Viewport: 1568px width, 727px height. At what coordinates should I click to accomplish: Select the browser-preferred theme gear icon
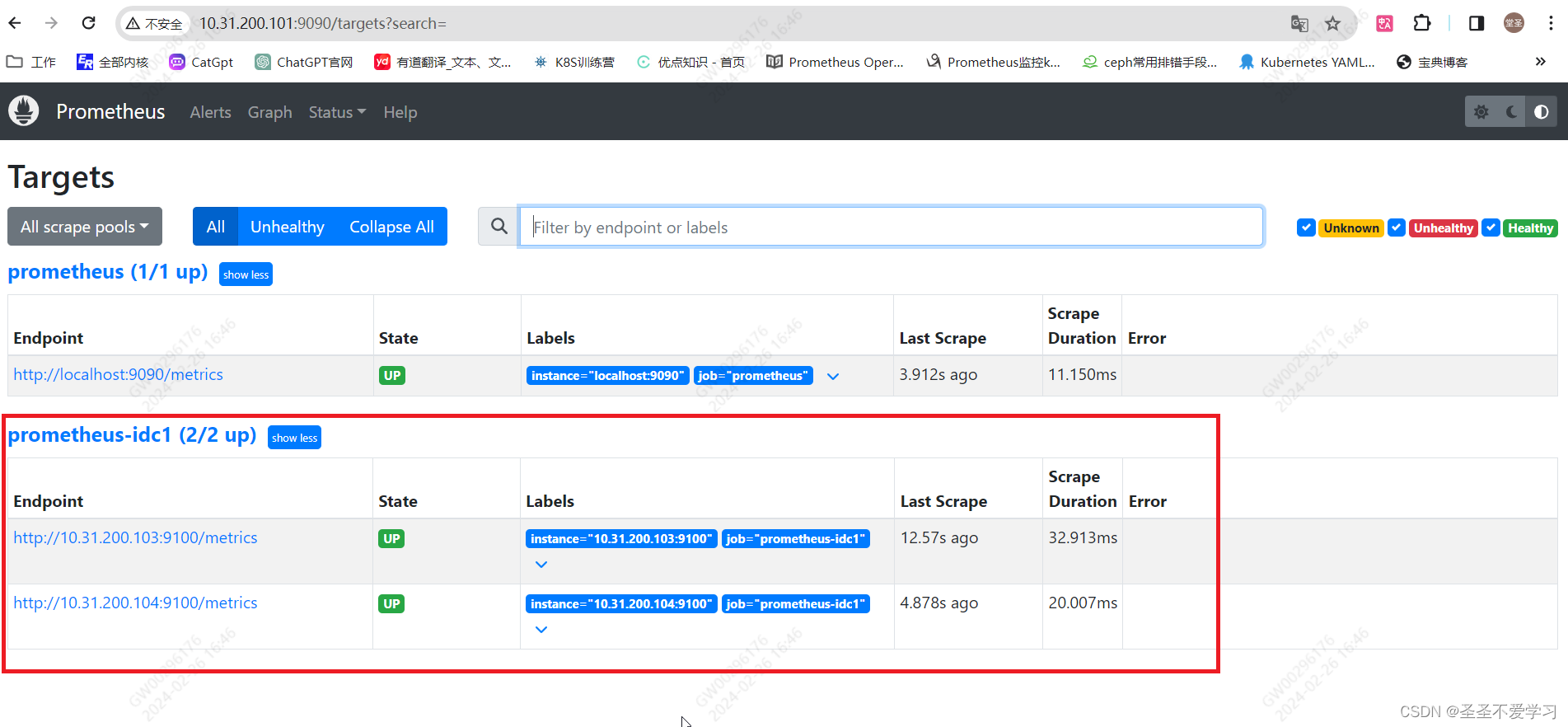click(1481, 112)
